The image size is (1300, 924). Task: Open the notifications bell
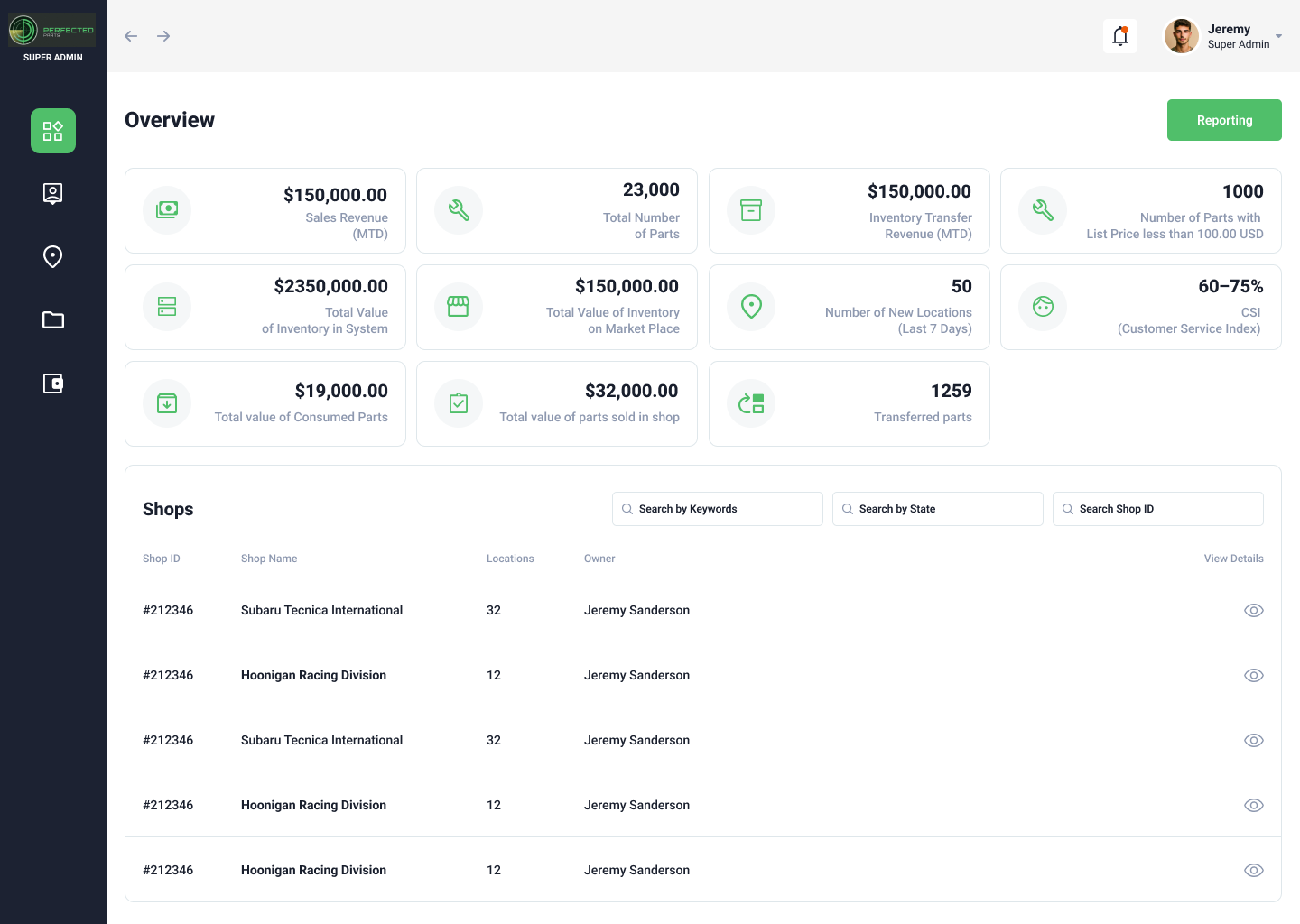[x=1120, y=36]
